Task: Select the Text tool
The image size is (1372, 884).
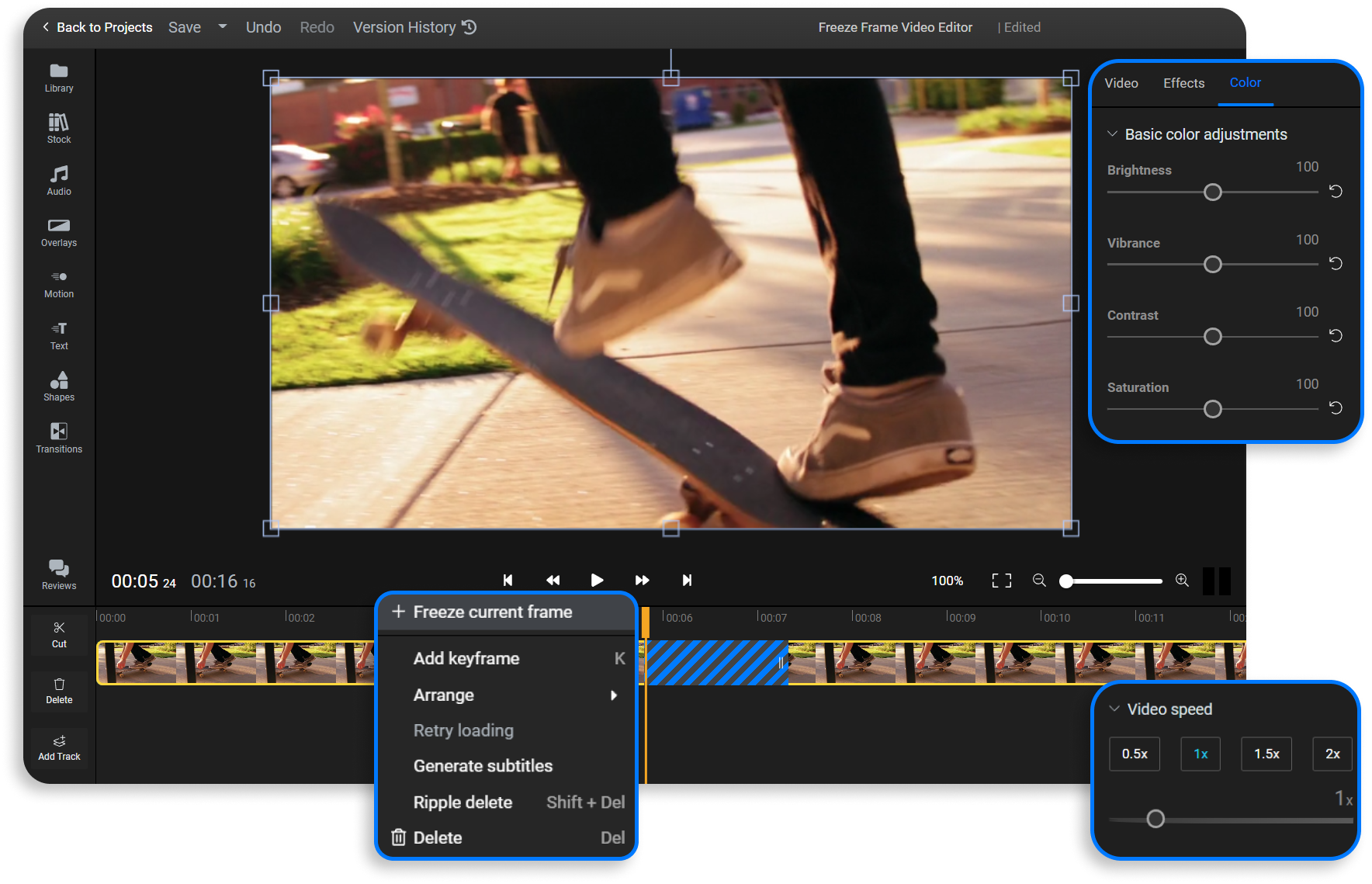Action: [x=58, y=335]
